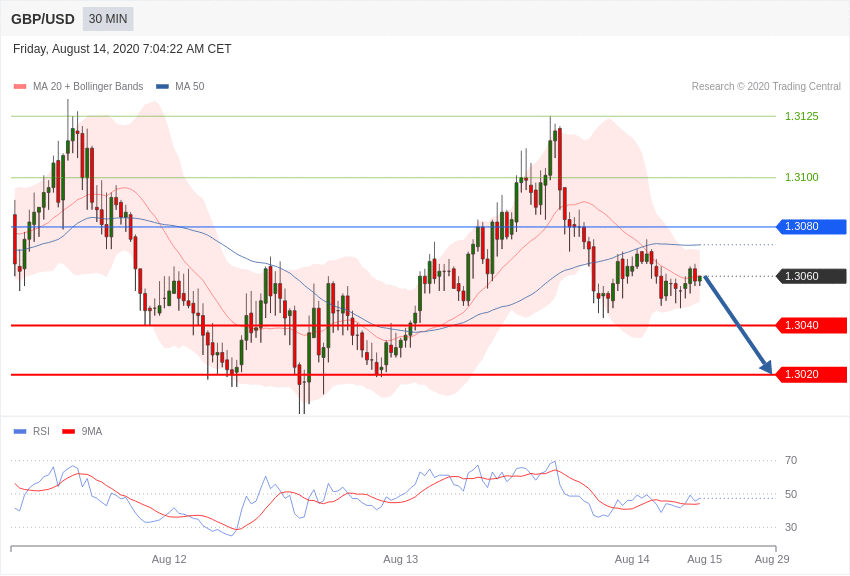Viewport: 850px width, 576px height.
Task: Click the black 1.3060 current price tag
Action: 812,276
